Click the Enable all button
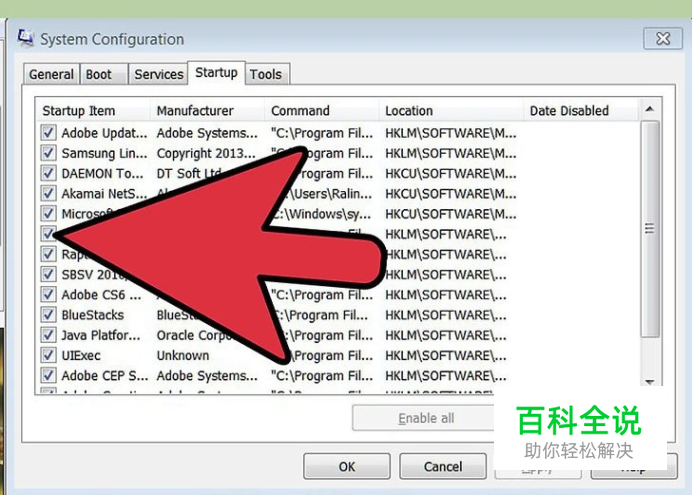 [426, 418]
